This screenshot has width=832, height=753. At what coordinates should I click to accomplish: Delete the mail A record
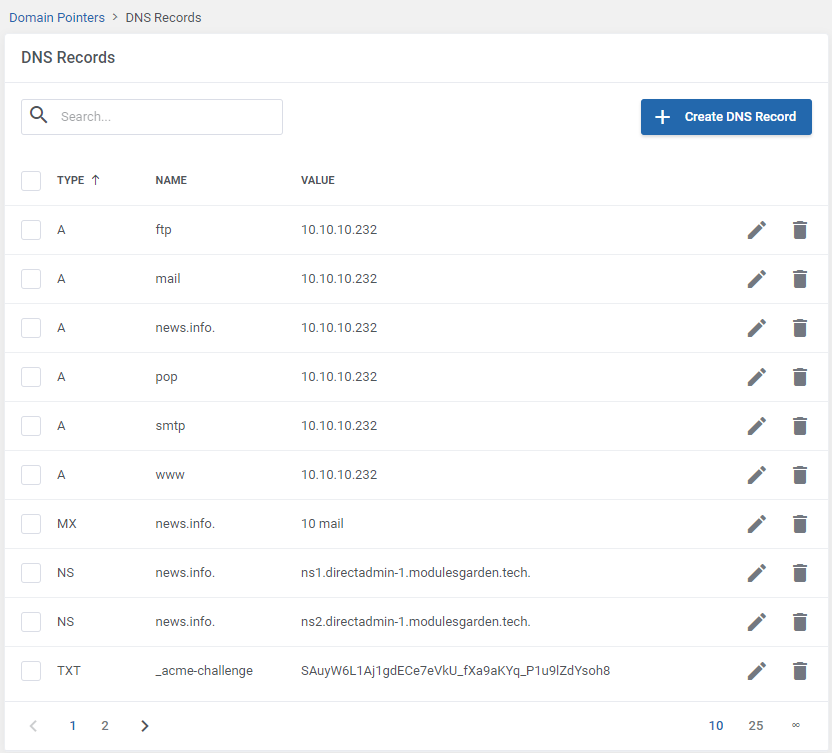point(800,279)
